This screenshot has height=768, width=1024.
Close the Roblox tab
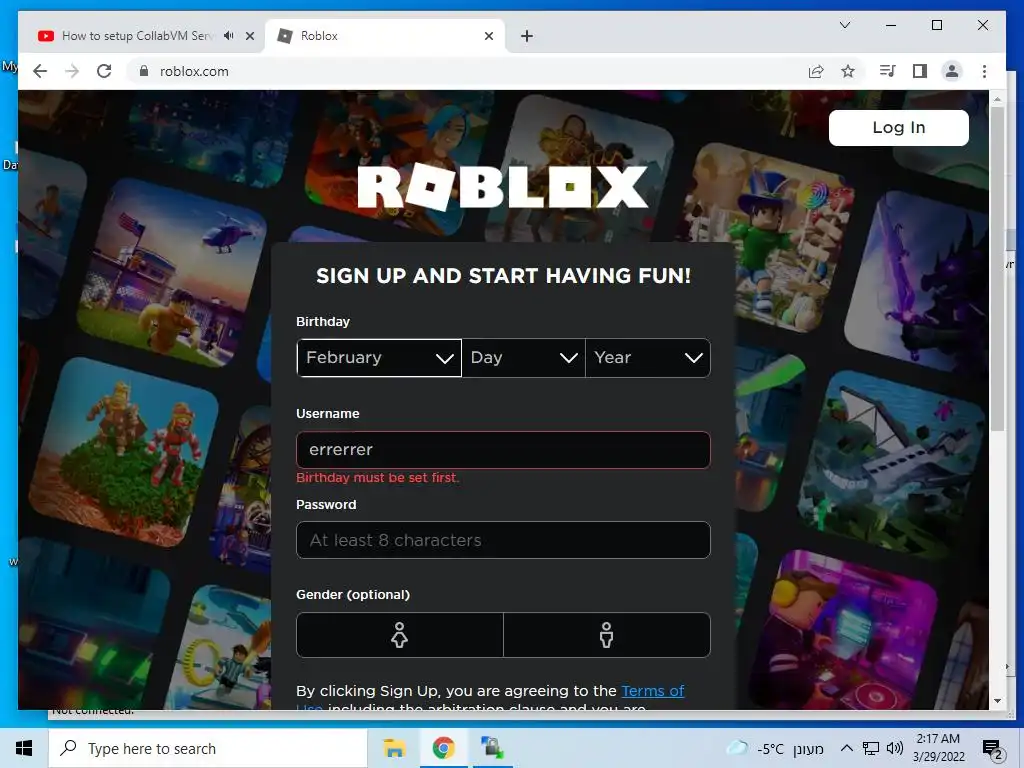click(x=488, y=36)
